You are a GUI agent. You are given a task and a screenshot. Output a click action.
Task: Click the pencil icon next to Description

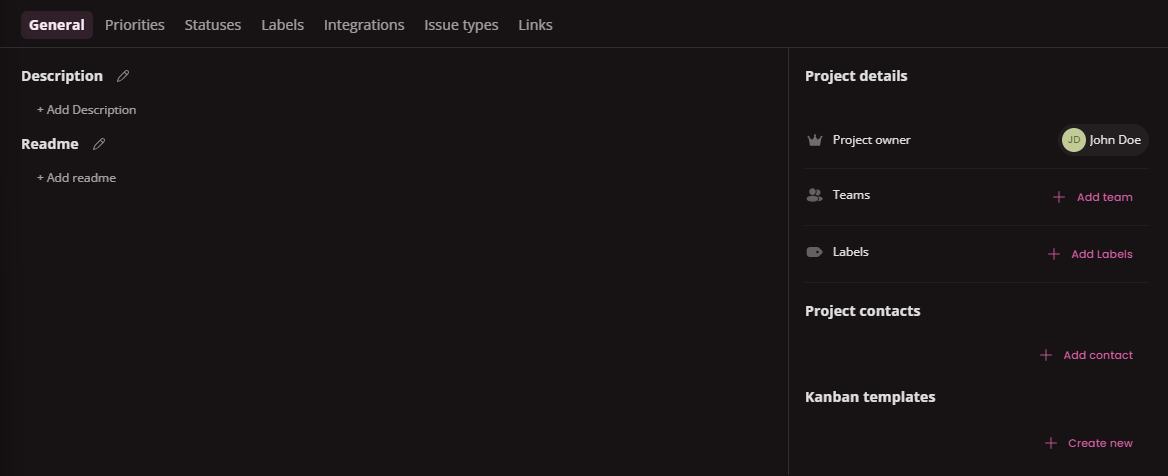click(x=123, y=76)
